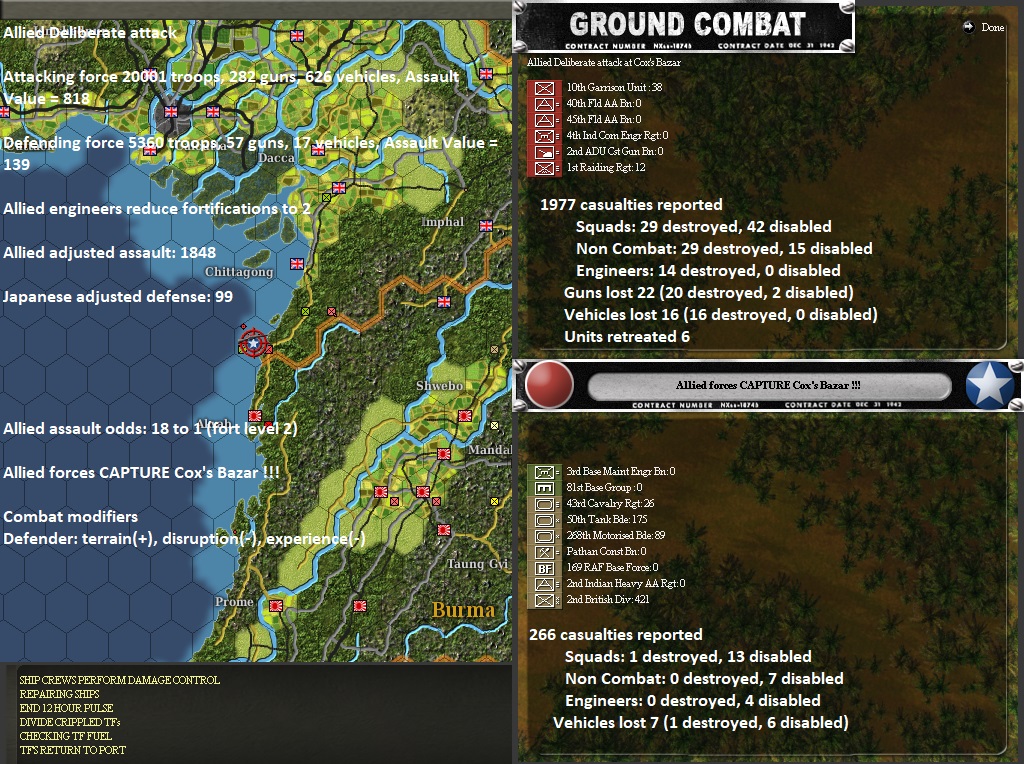Image resolution: width=1024 pixels, height=764 pixels.
Task: Select the 50th Tank Bde icon
Action: tap(545, 520)
